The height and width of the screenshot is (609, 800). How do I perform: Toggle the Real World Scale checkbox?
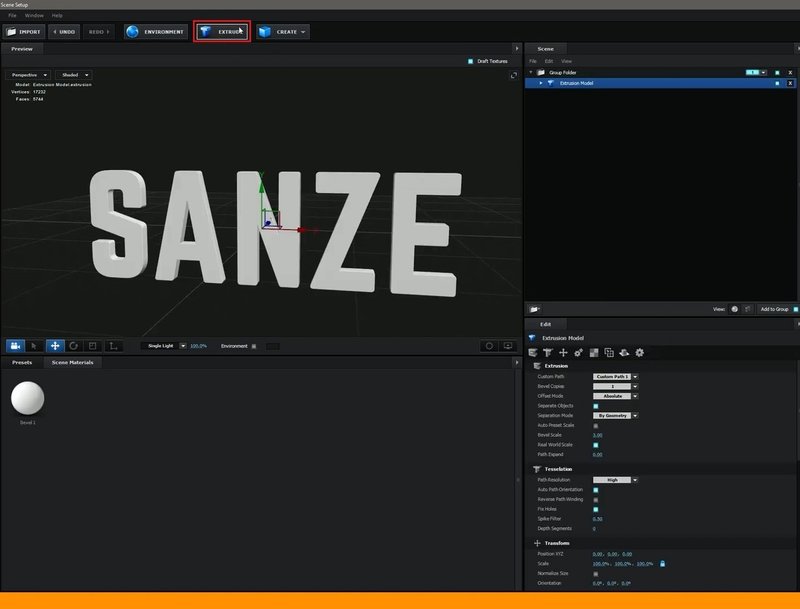595,445
